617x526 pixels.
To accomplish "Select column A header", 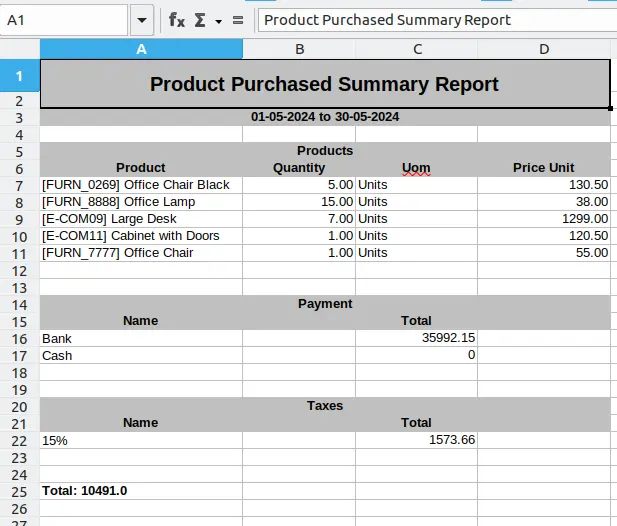I will click(x=141, y=49).
